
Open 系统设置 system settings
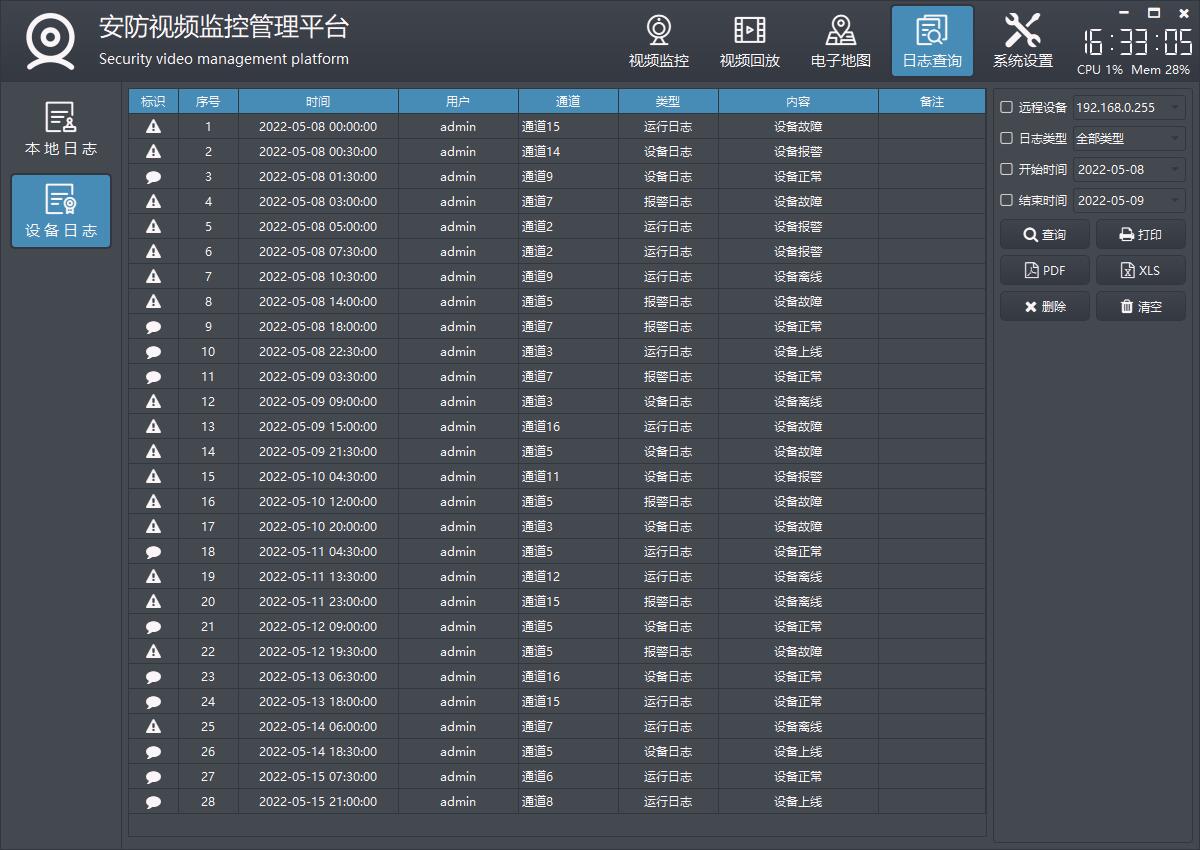[x=1022, y=42]
